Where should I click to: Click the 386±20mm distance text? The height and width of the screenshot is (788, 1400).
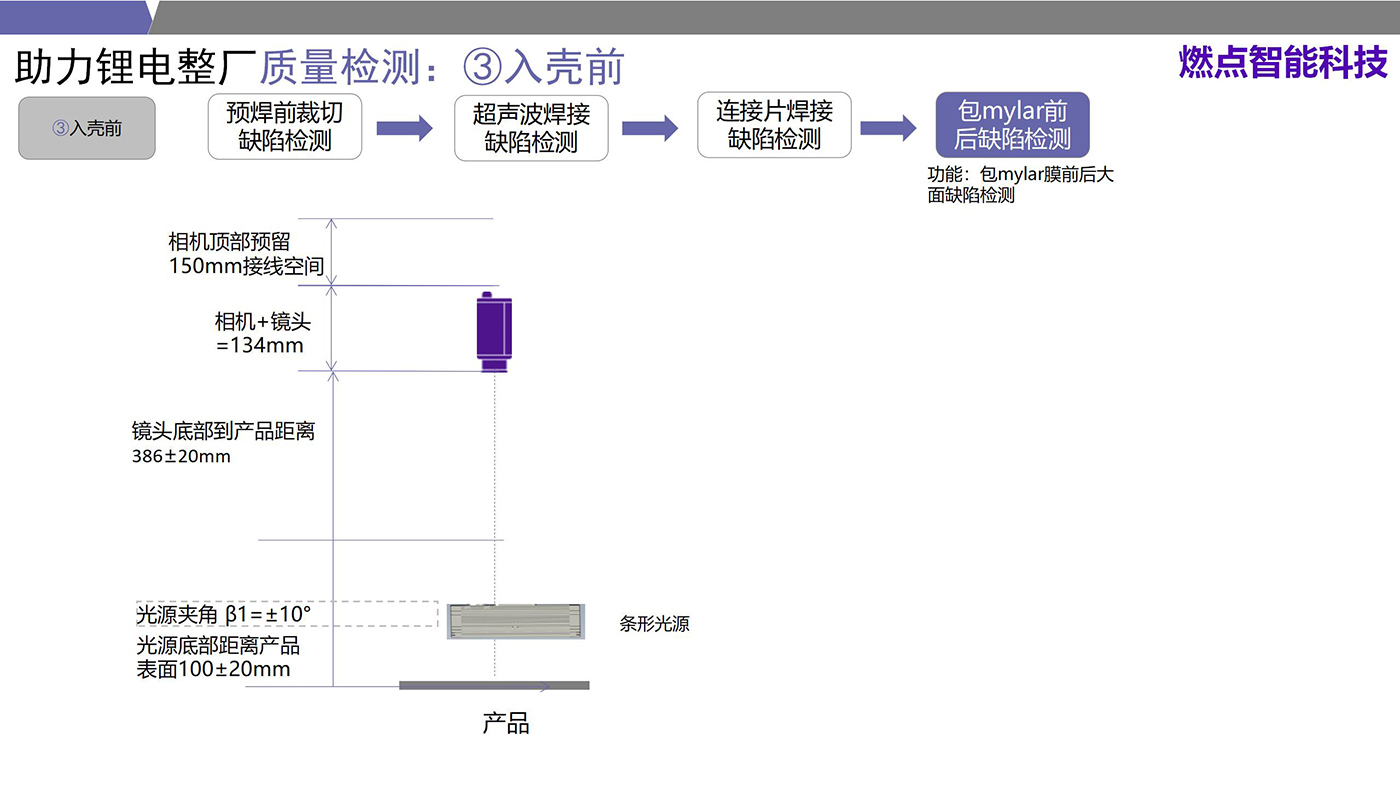(181, 457)
